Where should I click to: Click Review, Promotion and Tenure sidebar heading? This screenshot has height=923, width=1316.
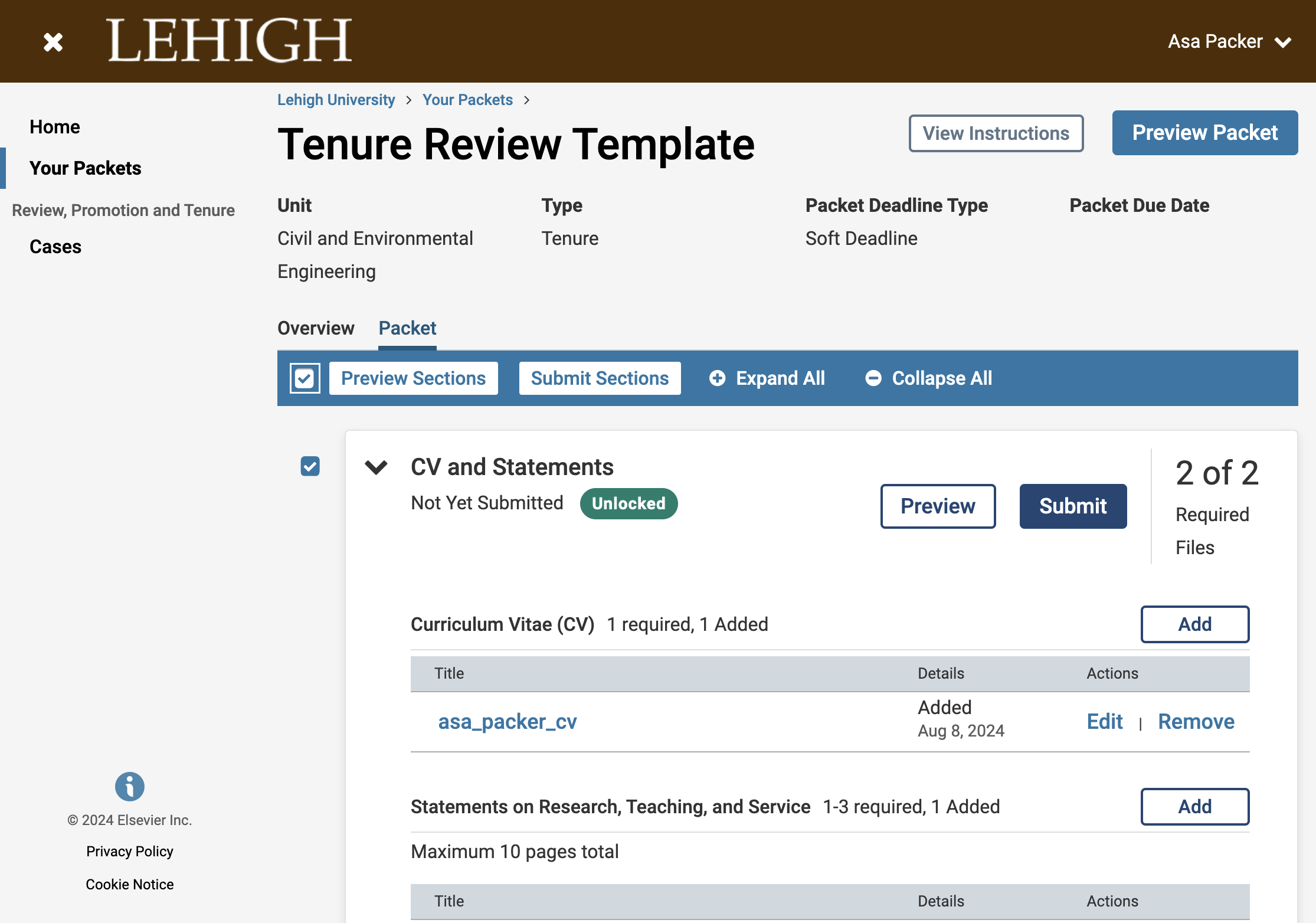click(123, 210)
